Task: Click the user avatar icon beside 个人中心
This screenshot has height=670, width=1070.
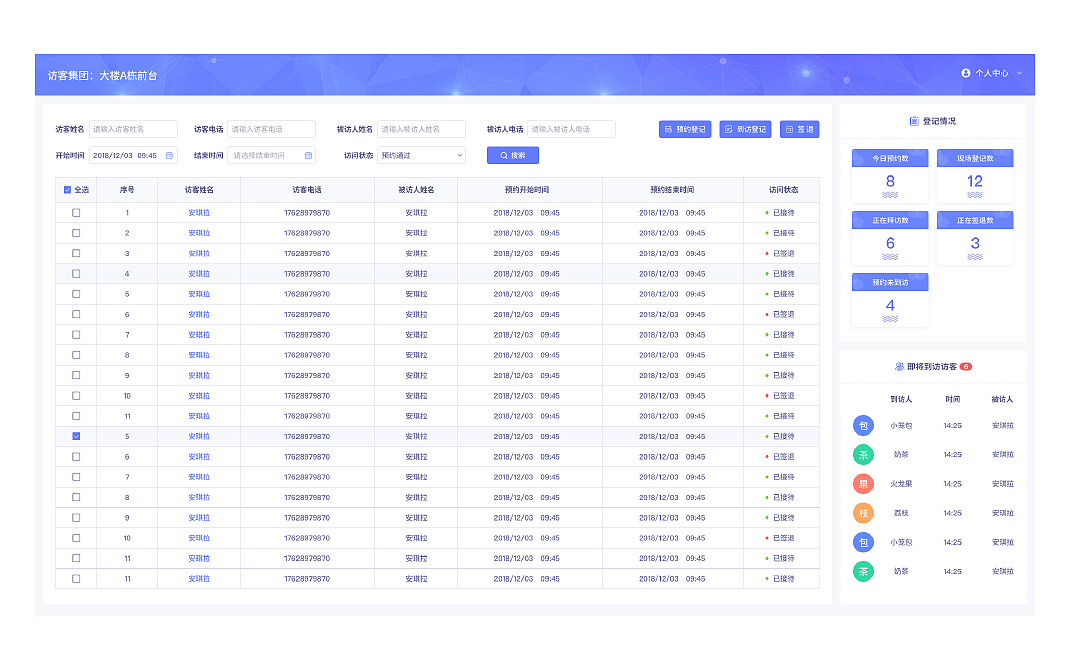Action: tap(966, 73)
